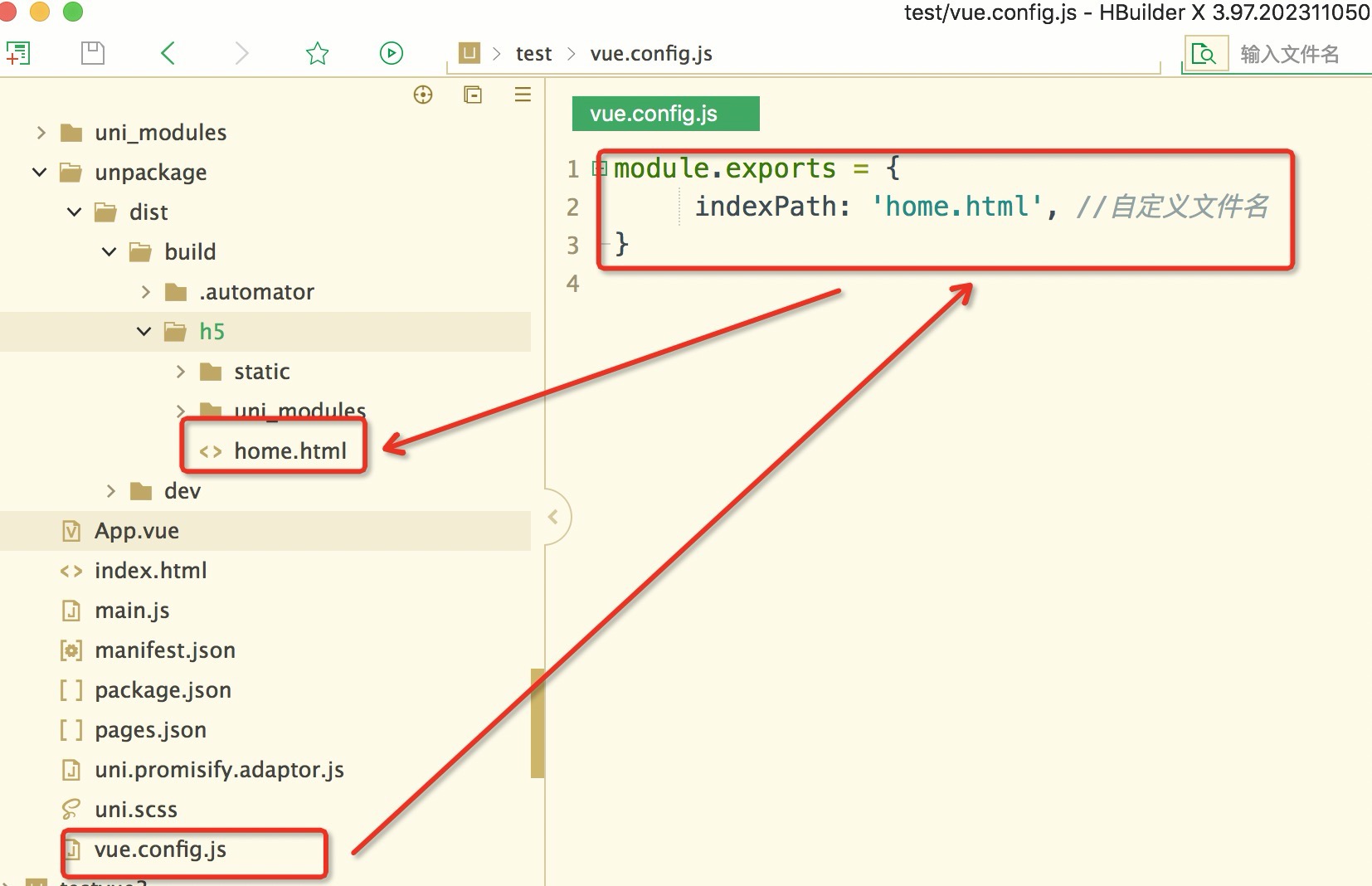
Task: Click the star bookmark icon
Action: [317, 54]
